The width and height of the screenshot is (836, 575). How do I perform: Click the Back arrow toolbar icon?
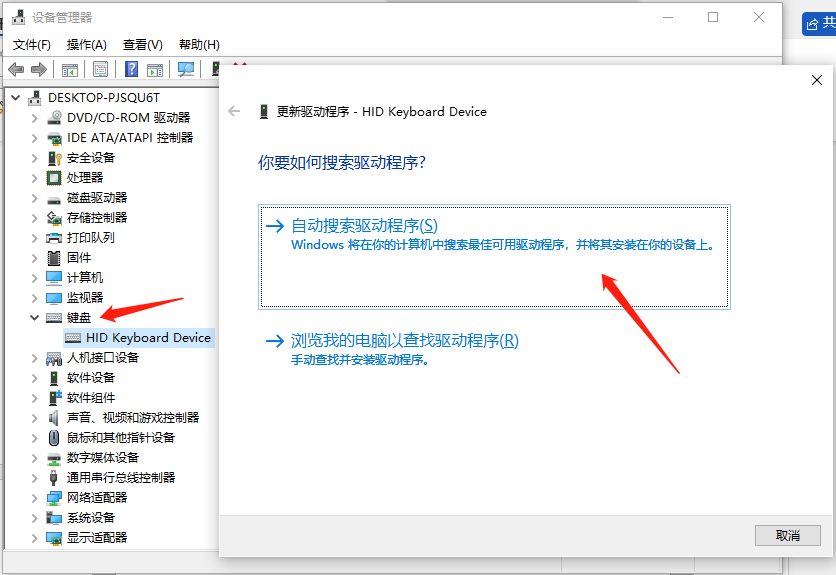pos(16,69)
